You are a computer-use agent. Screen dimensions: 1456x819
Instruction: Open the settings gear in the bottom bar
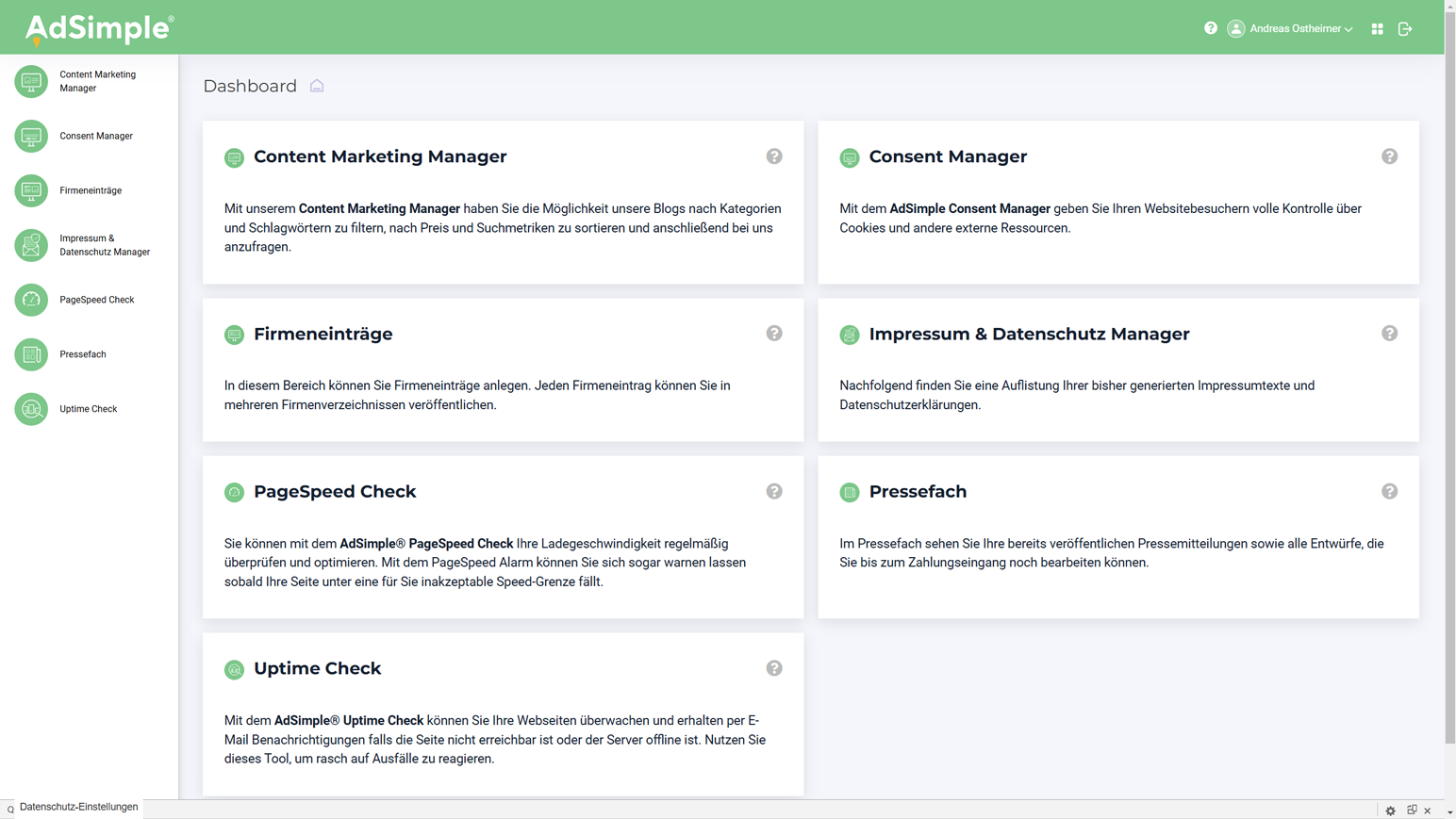pos(1390,811)
